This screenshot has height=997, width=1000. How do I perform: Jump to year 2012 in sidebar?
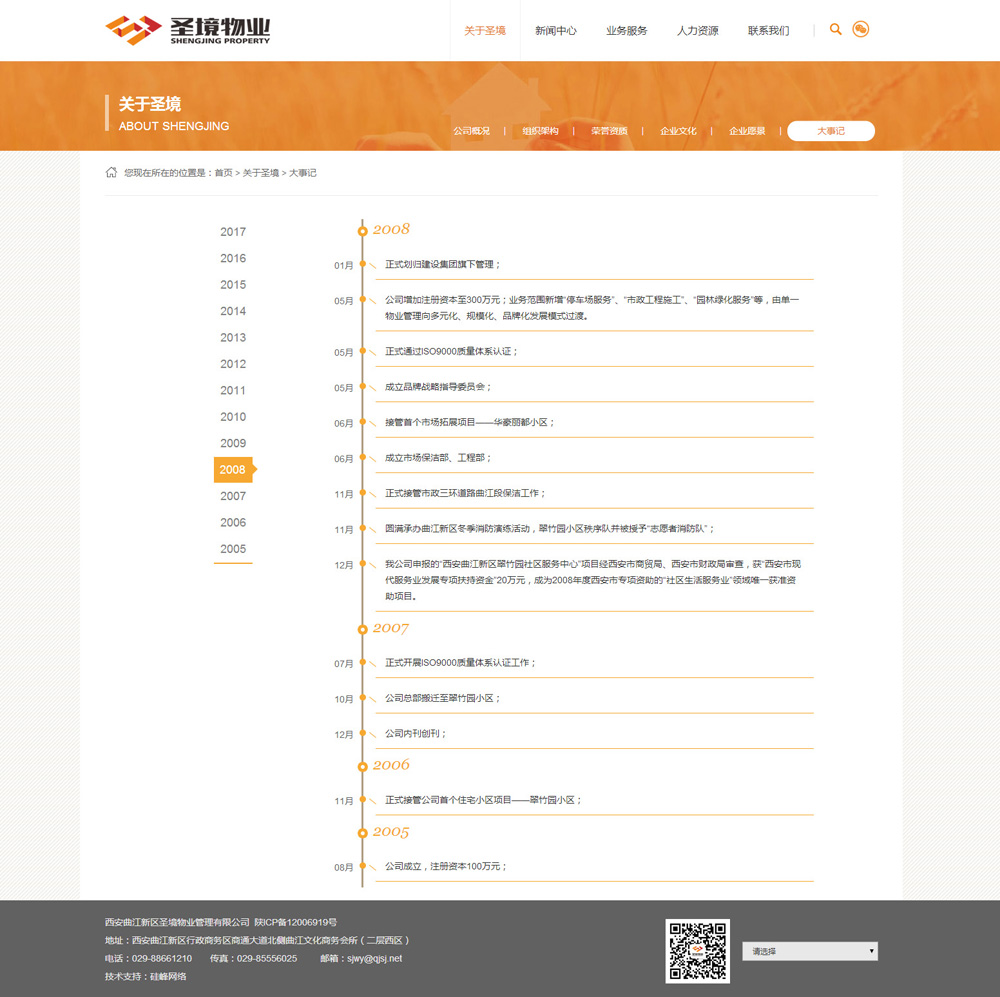click(233, 364)
